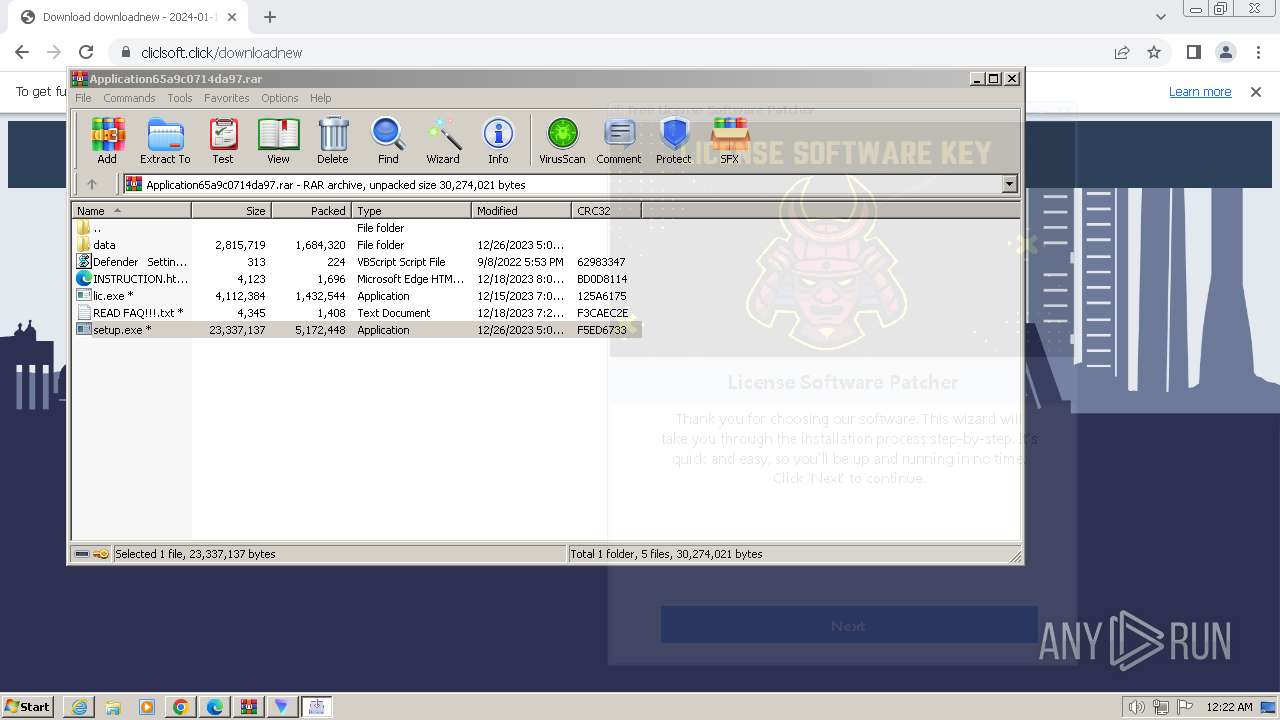Open the Chrome profile avatar

tap(1226, 52)
